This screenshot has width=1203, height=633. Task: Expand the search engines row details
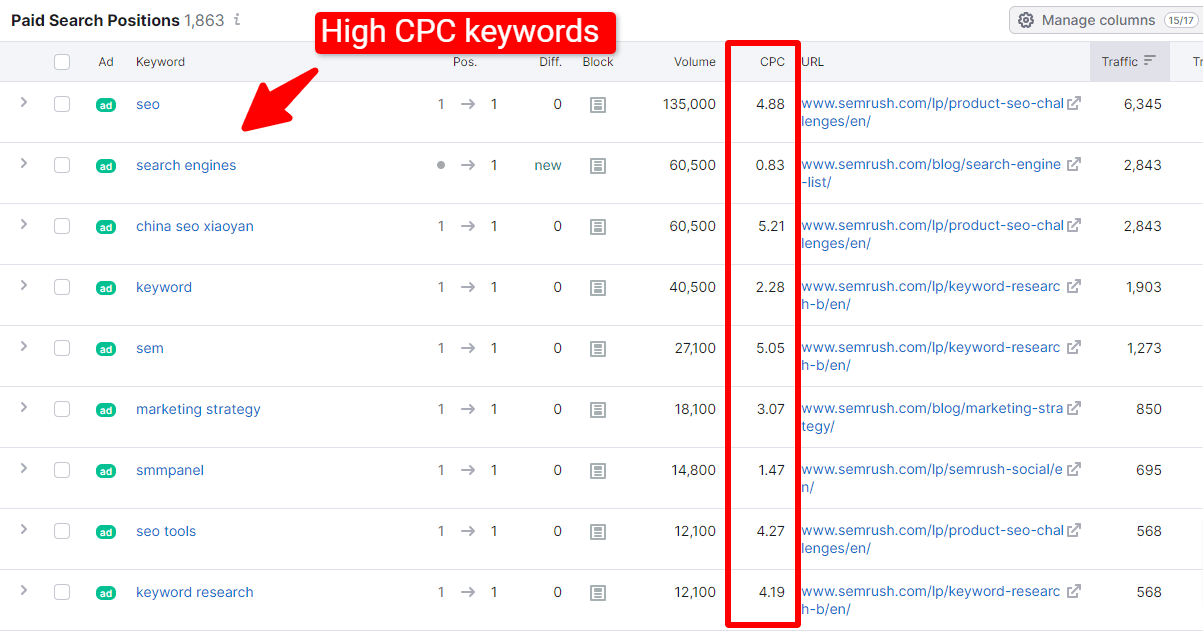24,163
